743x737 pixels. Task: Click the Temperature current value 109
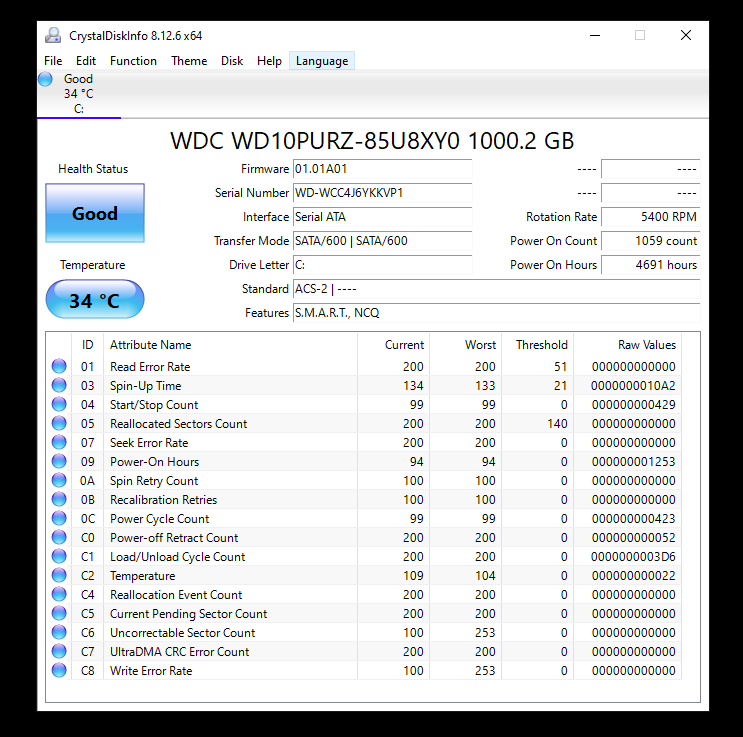pyautogui.click(x=413, y=575)
